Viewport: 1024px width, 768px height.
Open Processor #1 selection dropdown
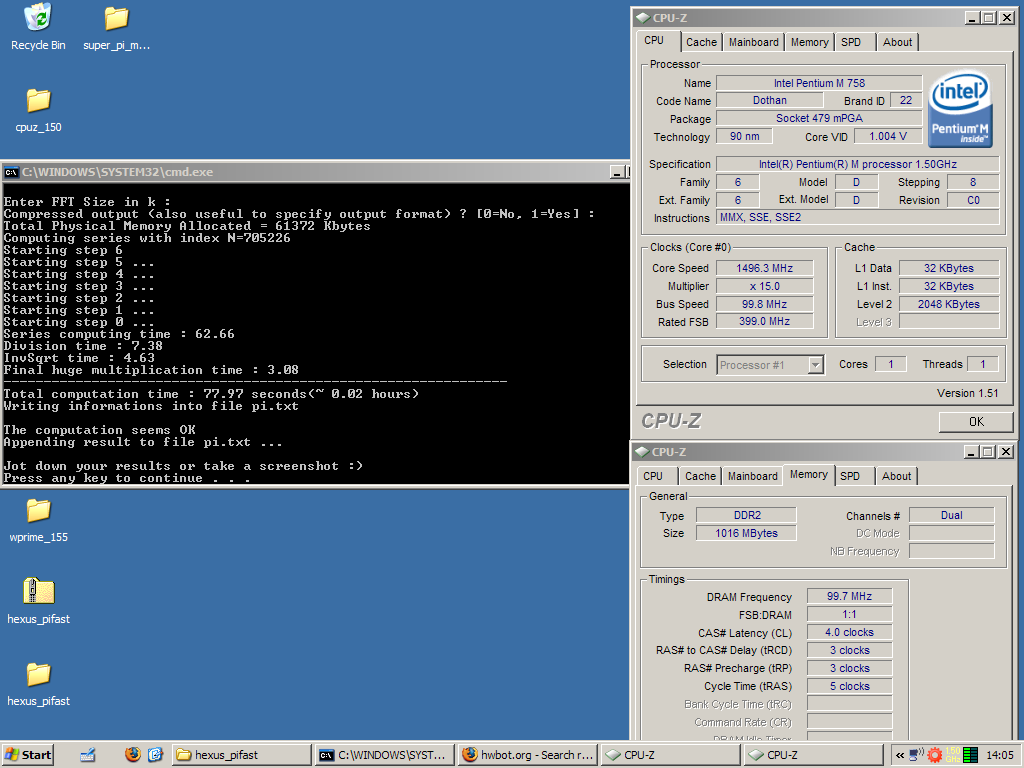point(769,365)
